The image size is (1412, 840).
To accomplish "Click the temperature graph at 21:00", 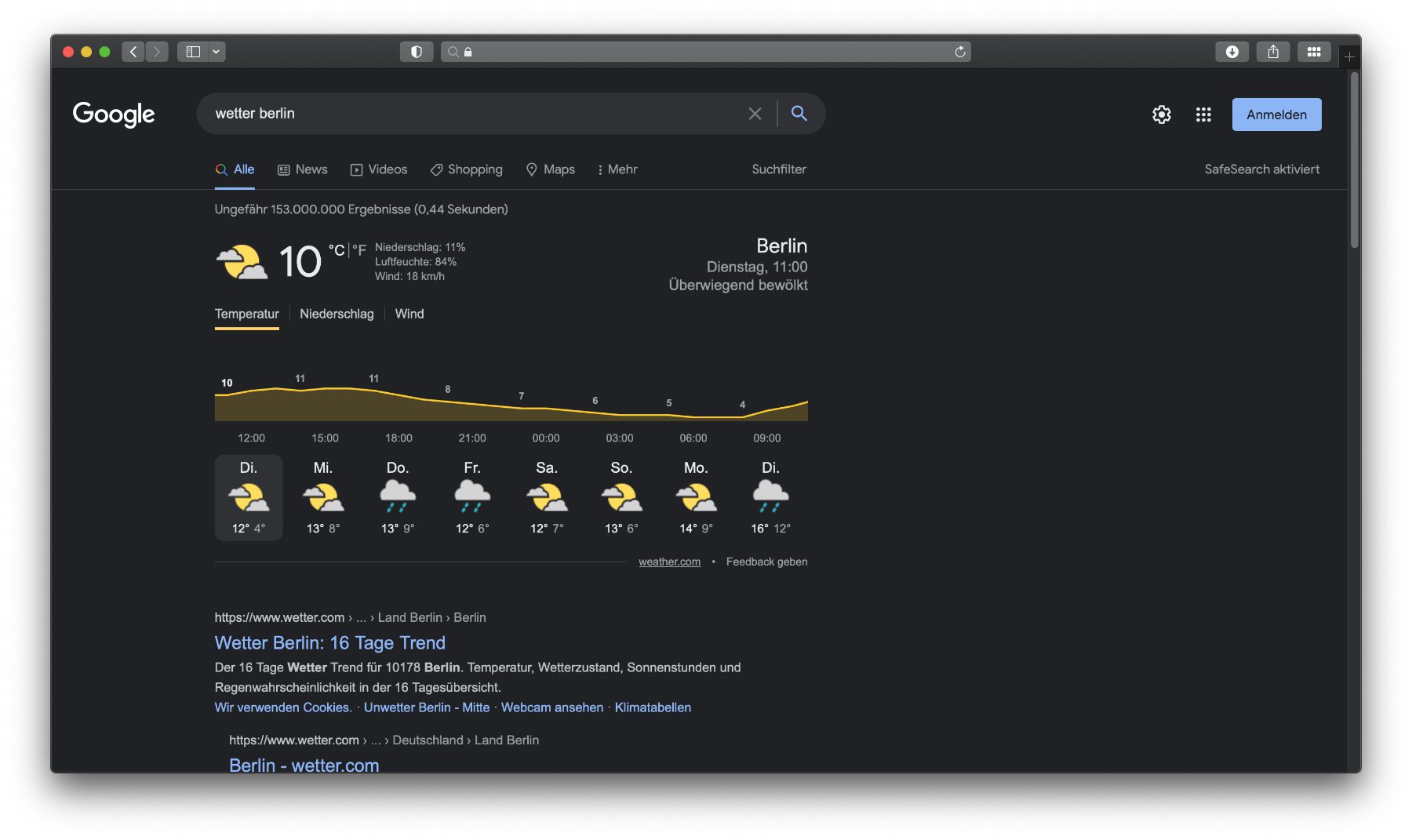I will (472, 405).
